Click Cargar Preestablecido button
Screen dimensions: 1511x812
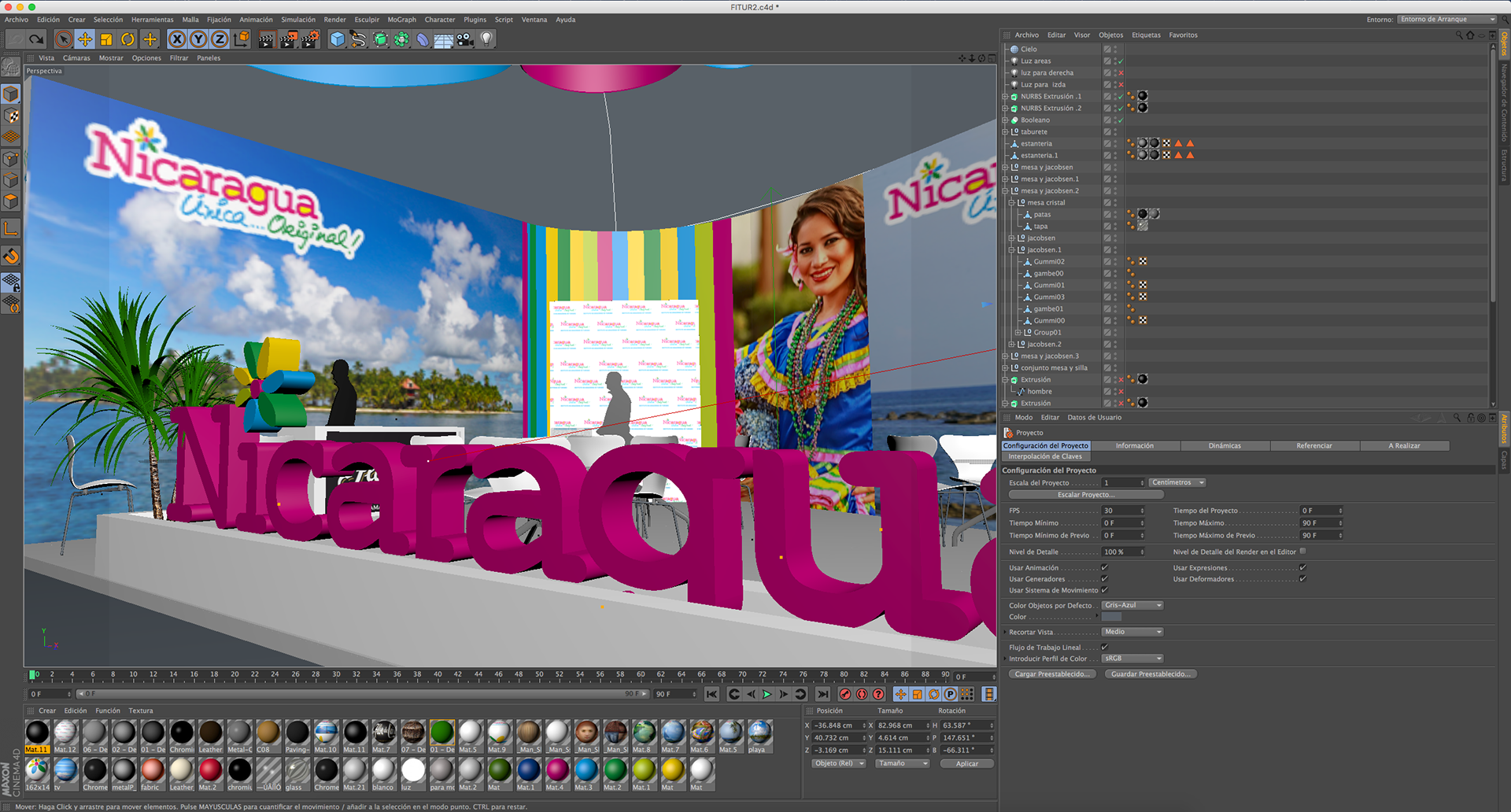(x=1052, y=674)
